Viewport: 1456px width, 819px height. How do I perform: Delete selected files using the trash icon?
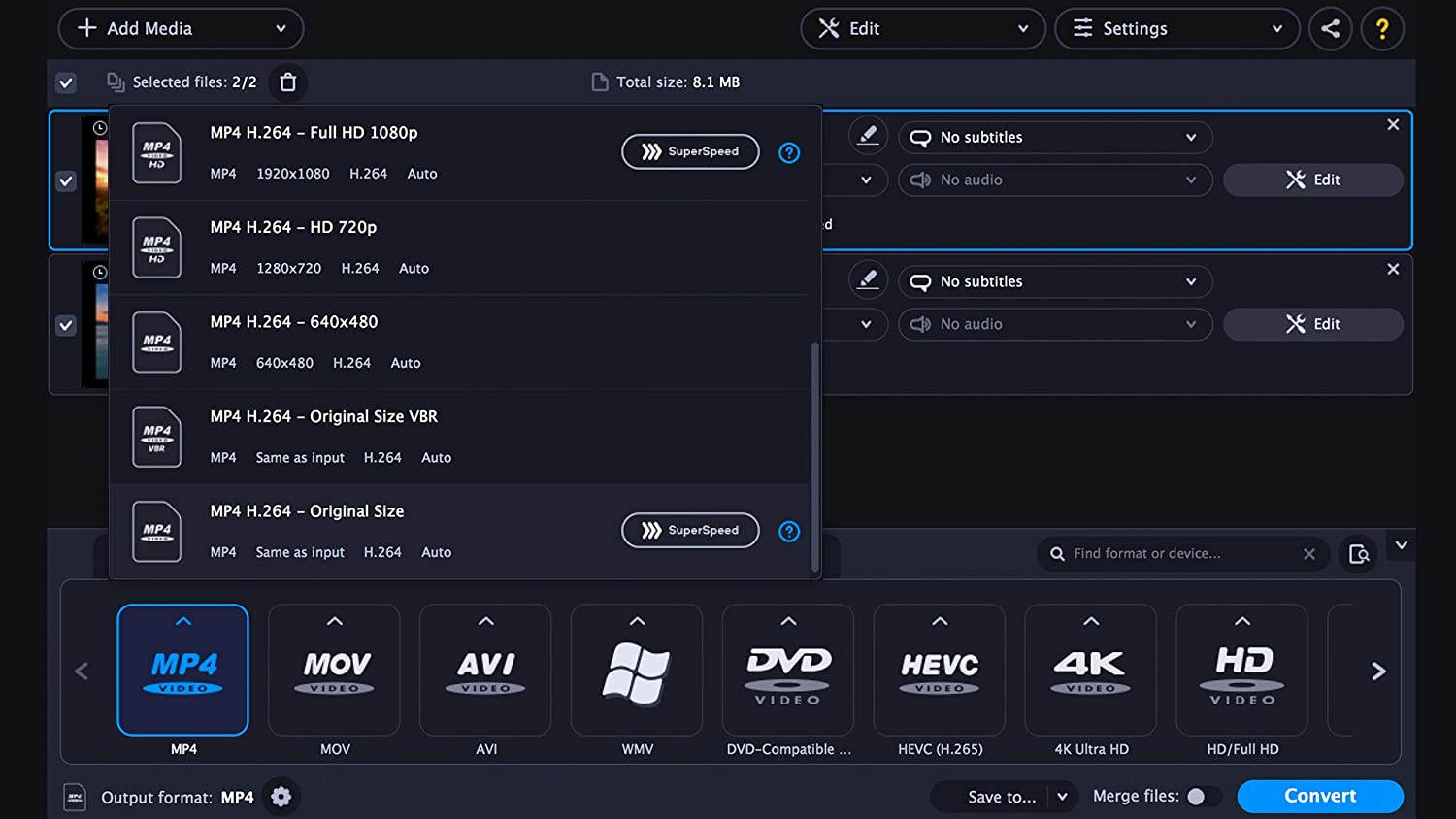pos(287,82)
